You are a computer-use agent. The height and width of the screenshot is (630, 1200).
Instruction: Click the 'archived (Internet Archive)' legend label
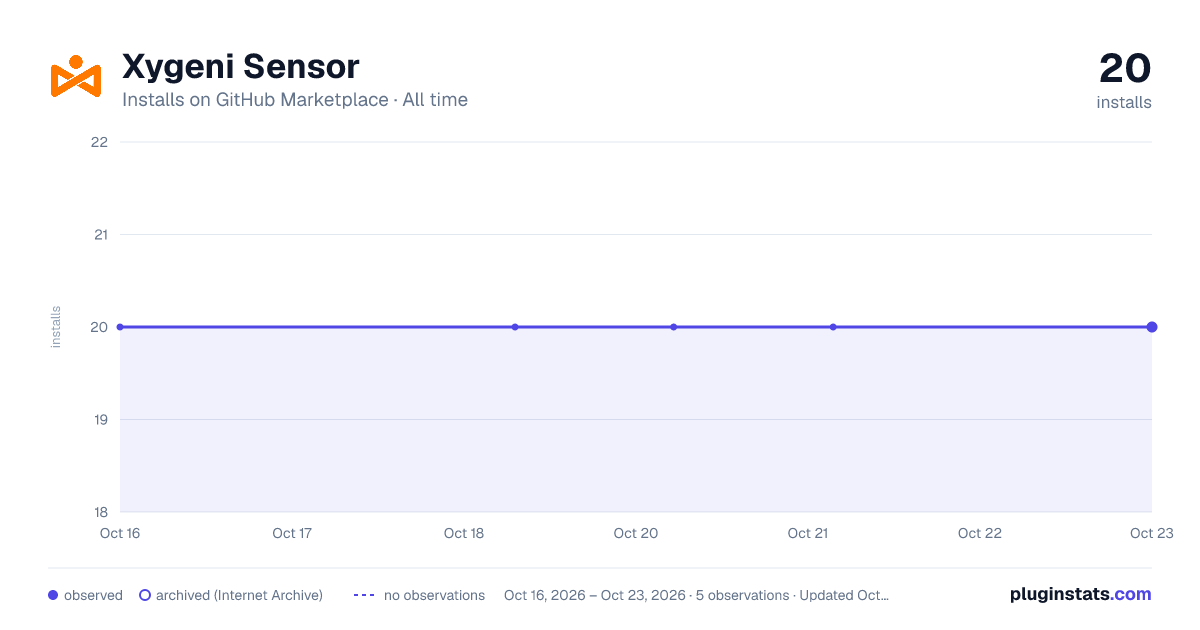(x=239, y=595)
